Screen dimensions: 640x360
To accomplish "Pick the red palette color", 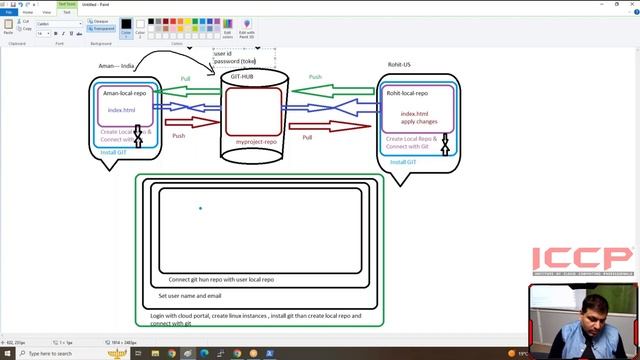I will point(173,21).
